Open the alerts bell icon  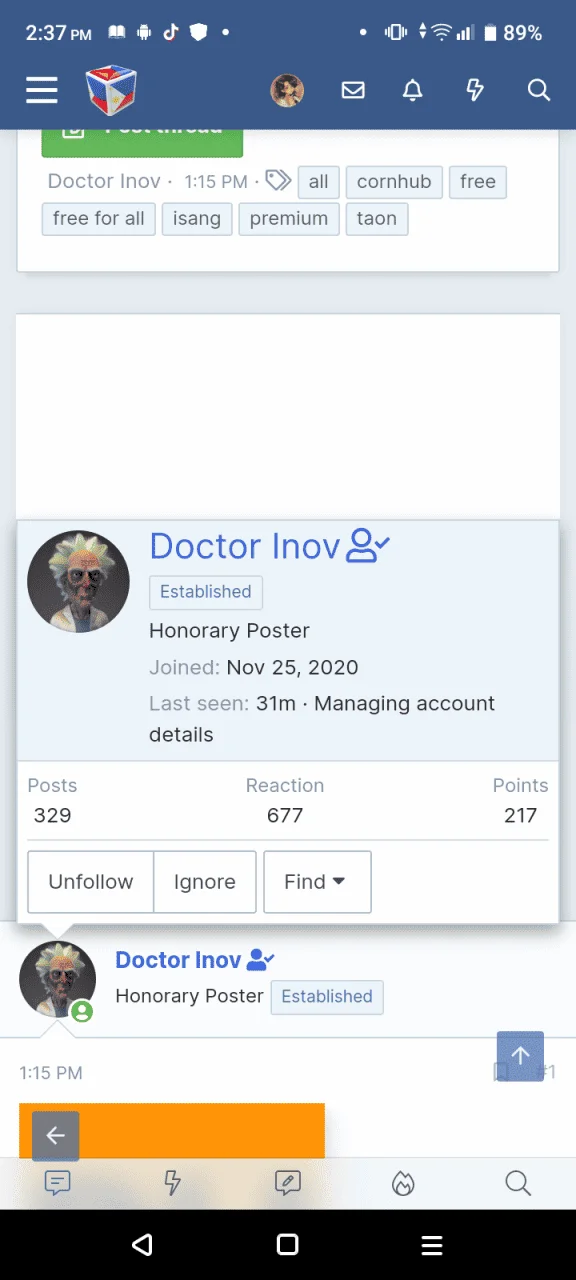[413, 90]
